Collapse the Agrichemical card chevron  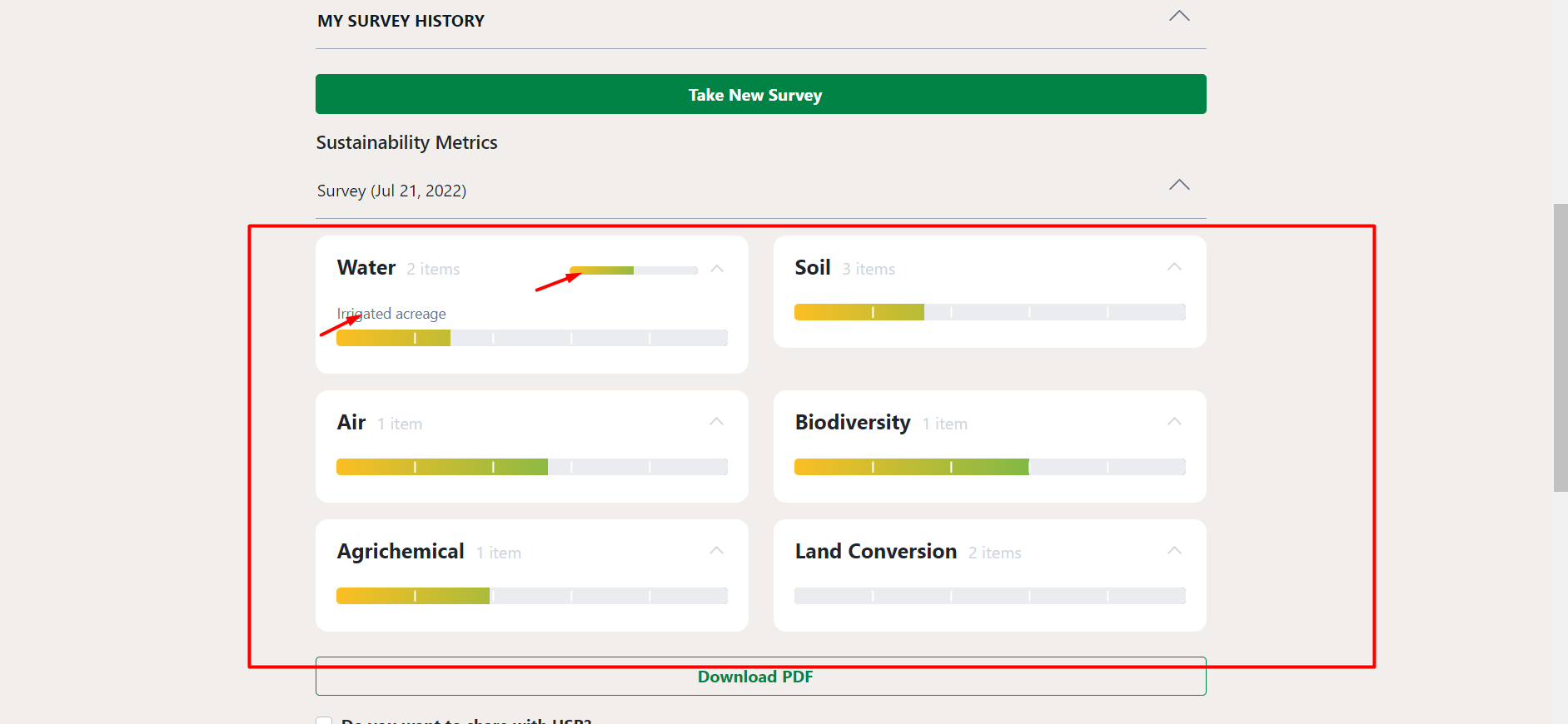coord(716,551)
